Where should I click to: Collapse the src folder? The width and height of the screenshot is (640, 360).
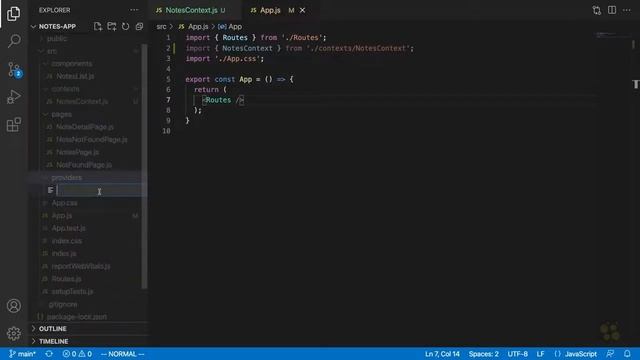pyautogui.click(x=51, y=51)
